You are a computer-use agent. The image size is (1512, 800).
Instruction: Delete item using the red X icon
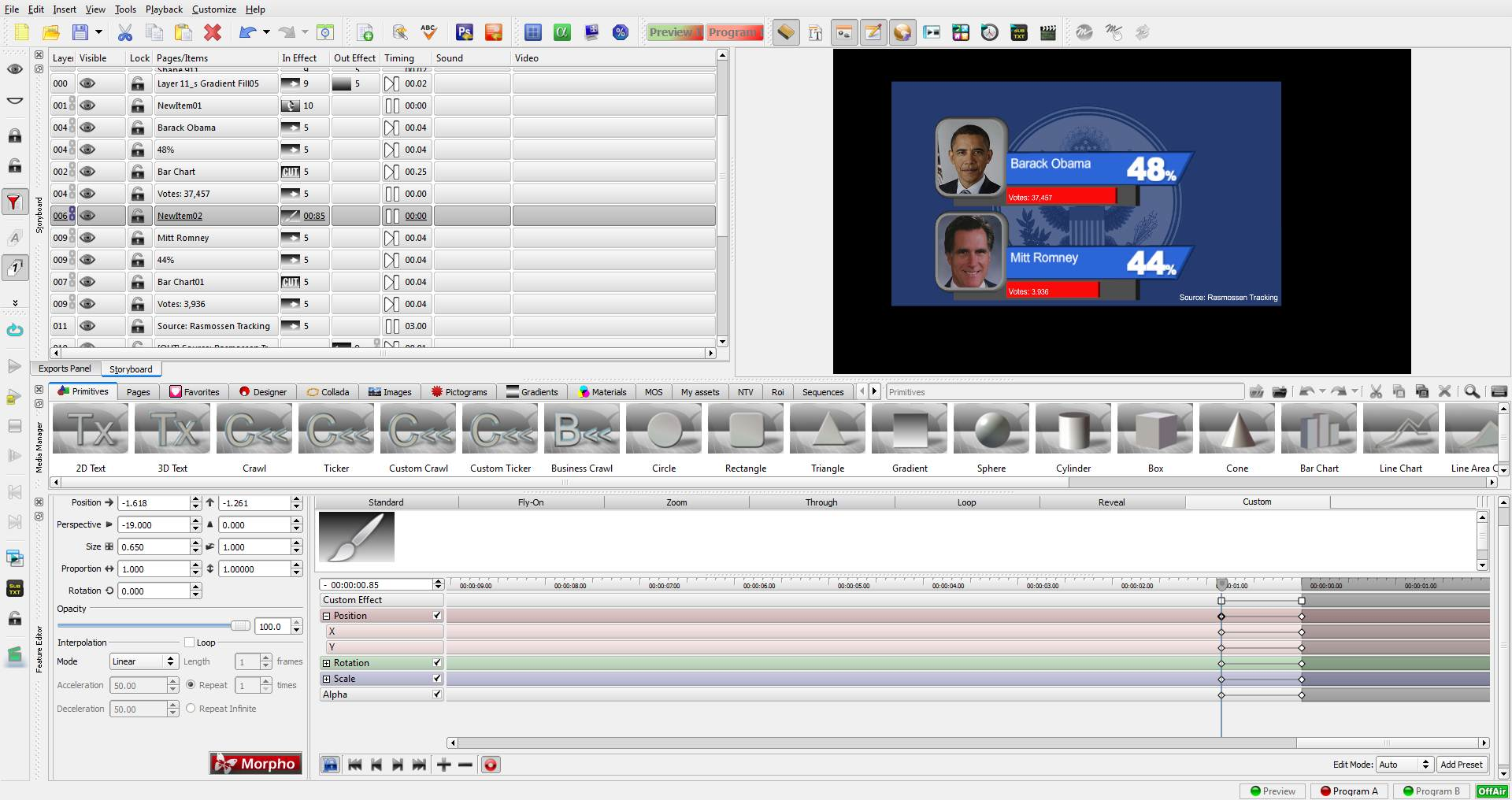[x=213, y=32]
